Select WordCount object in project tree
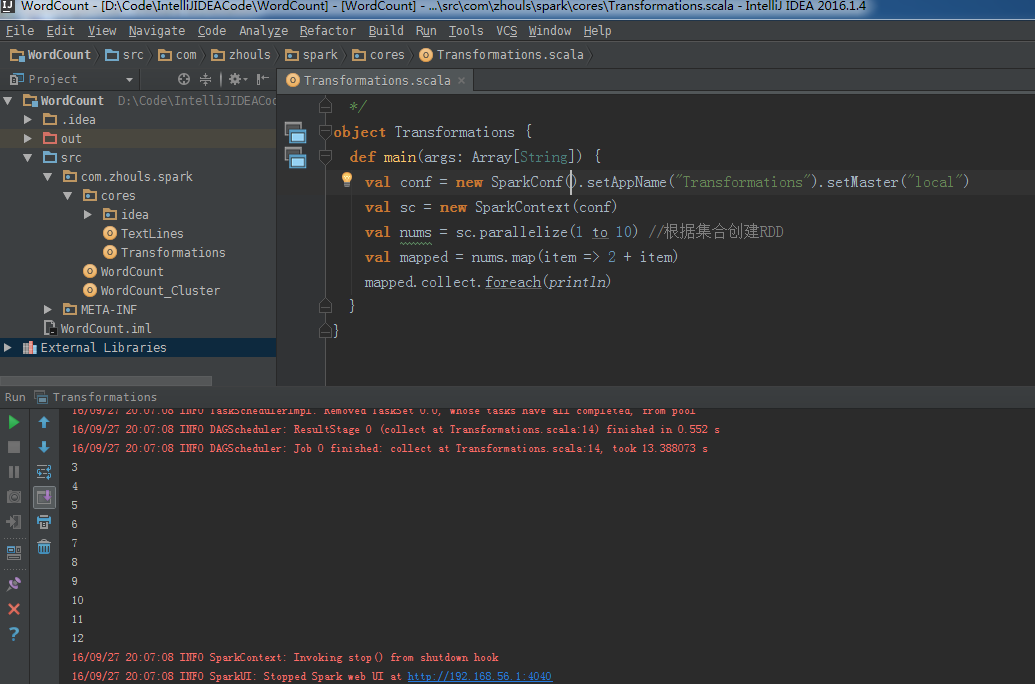The height and width of the screenshot is (684, 1035). coord(123,271)
